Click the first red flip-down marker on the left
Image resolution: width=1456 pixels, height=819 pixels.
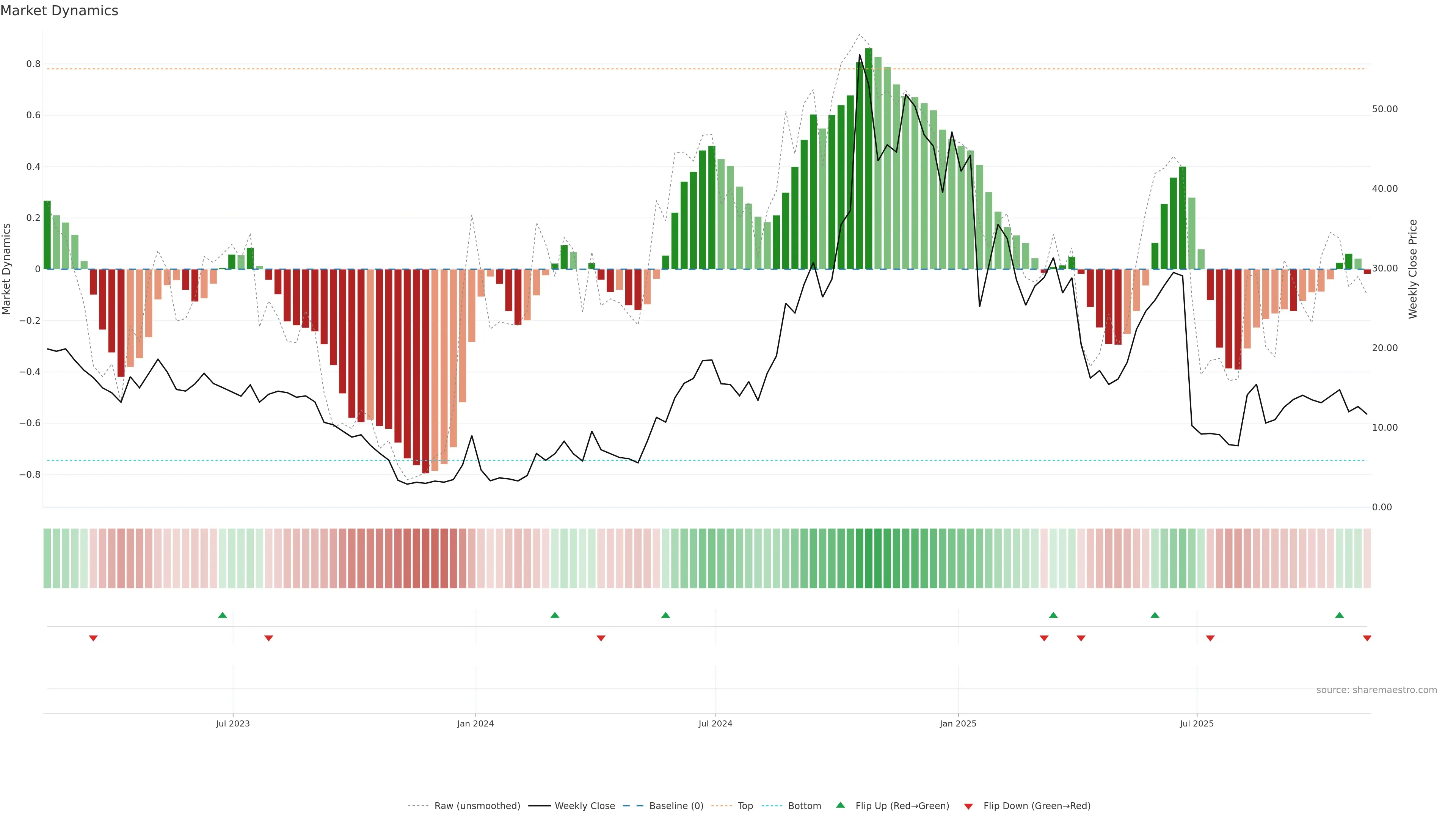click(x=93, y=638)
